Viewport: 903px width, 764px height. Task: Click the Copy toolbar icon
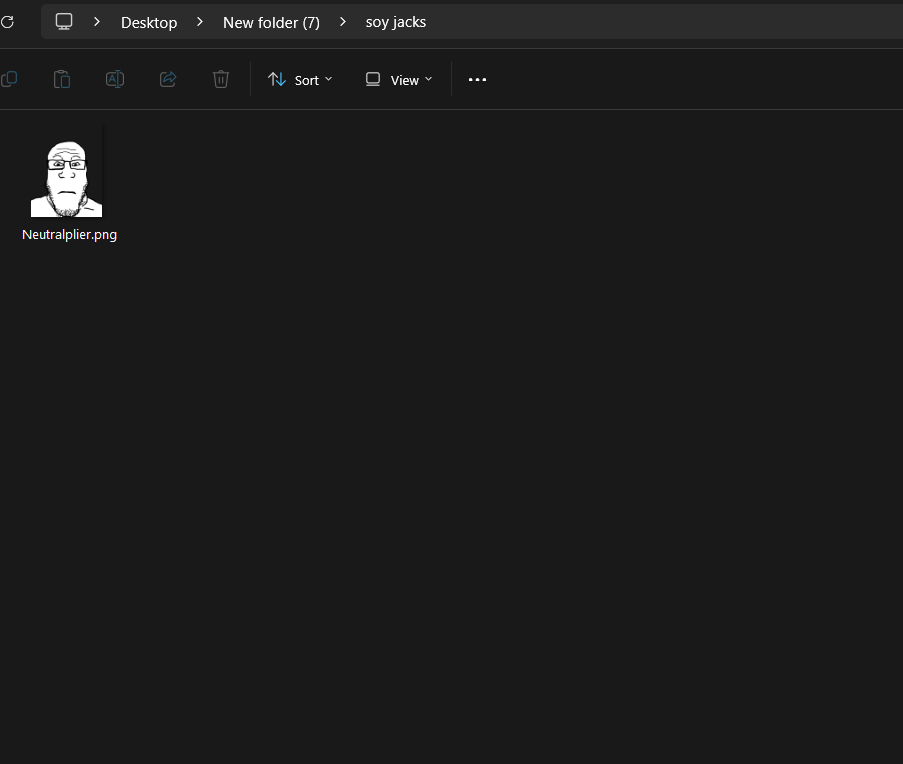pyautogui.click(x=9, y=79)
